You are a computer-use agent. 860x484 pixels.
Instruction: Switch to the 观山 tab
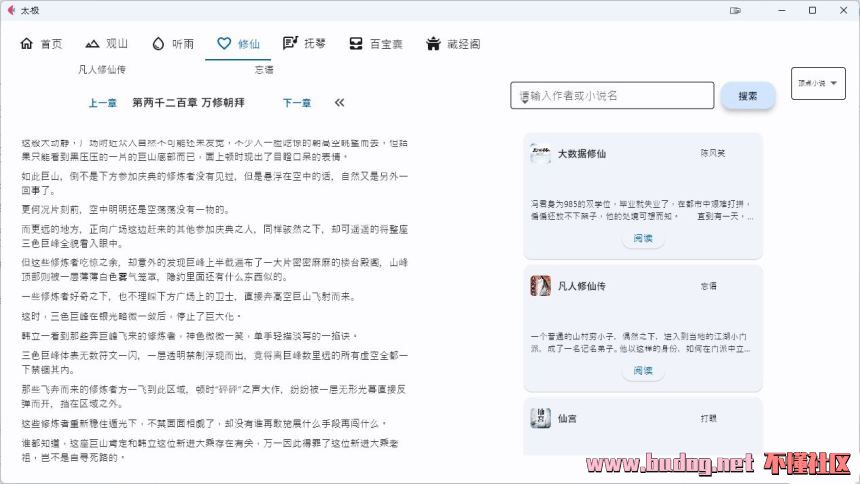107,44
